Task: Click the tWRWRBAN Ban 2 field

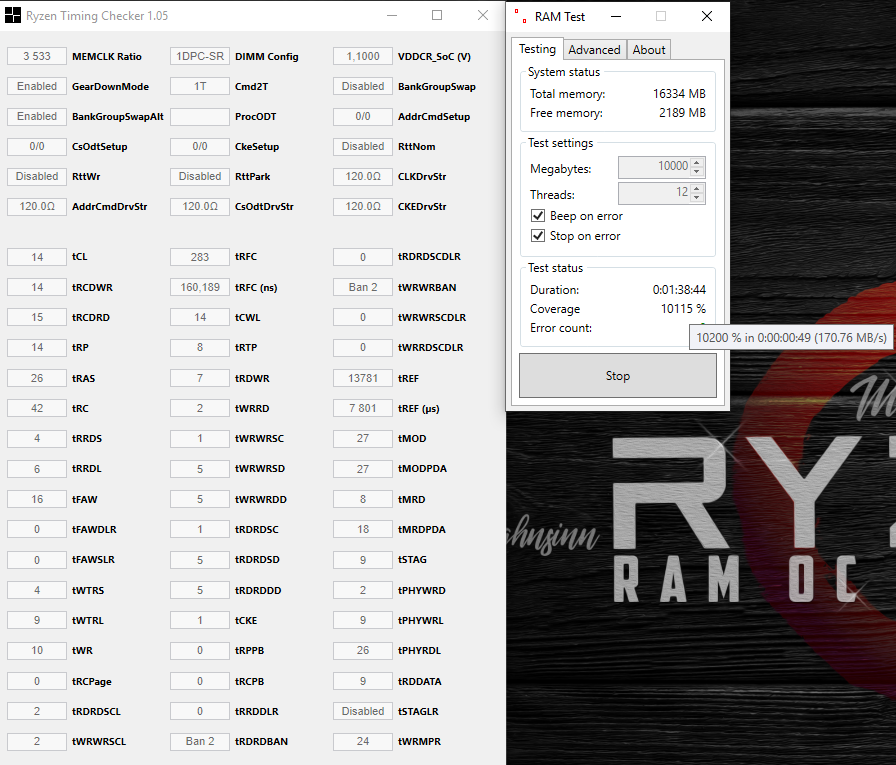Action: point(363,287)
